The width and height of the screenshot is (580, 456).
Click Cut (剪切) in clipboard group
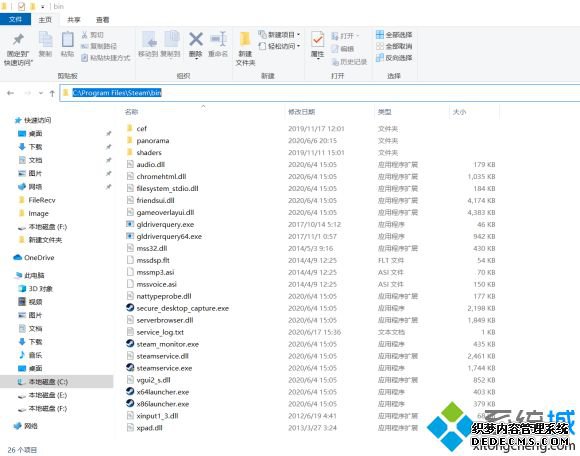point(92,35)
